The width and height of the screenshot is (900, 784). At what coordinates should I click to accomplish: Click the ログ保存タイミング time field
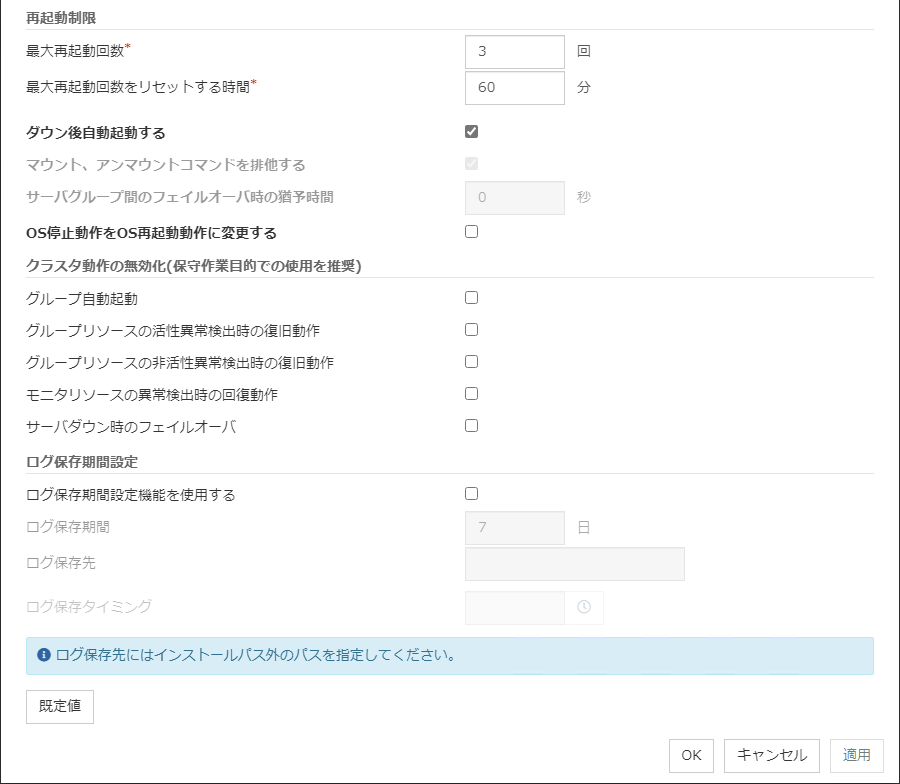(515, 607)
